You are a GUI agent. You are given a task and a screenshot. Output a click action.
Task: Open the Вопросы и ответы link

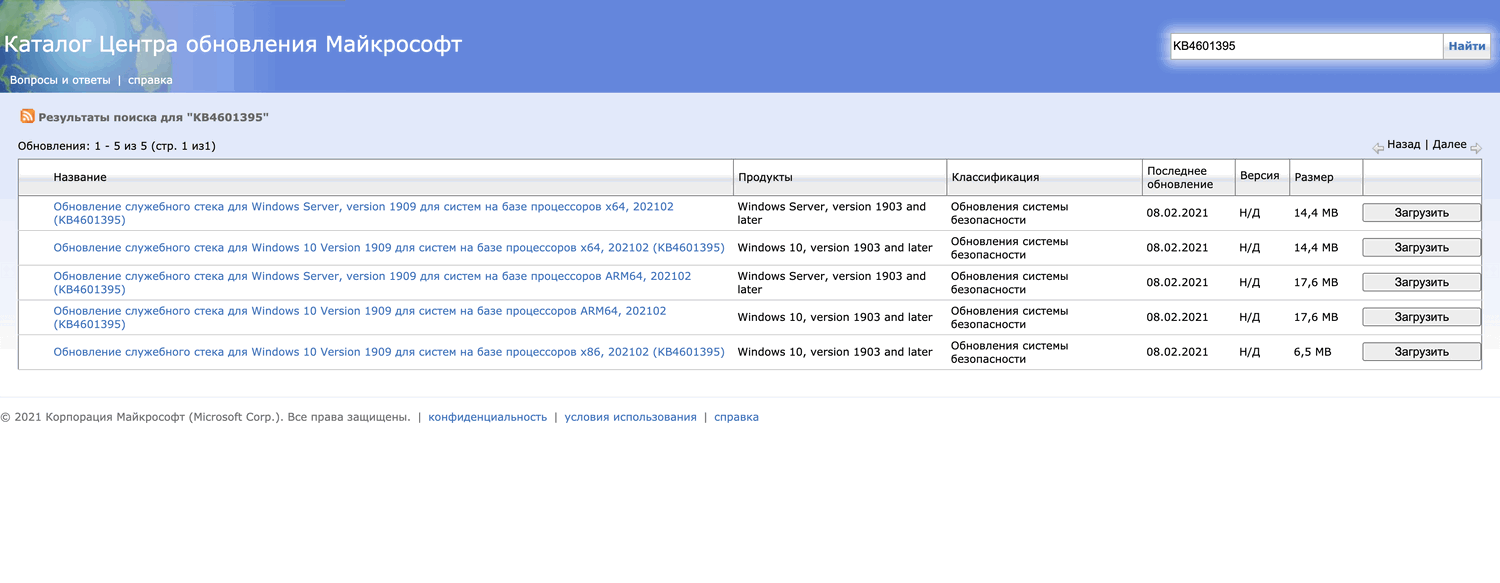coord(60,80)
